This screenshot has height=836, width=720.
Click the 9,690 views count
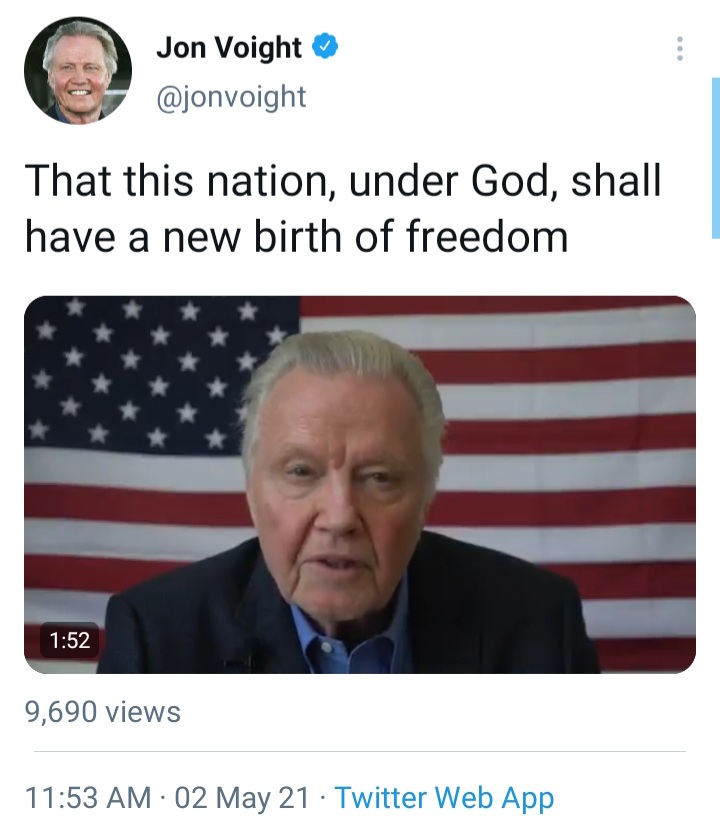pyautogui.click(x=102, y=712)
